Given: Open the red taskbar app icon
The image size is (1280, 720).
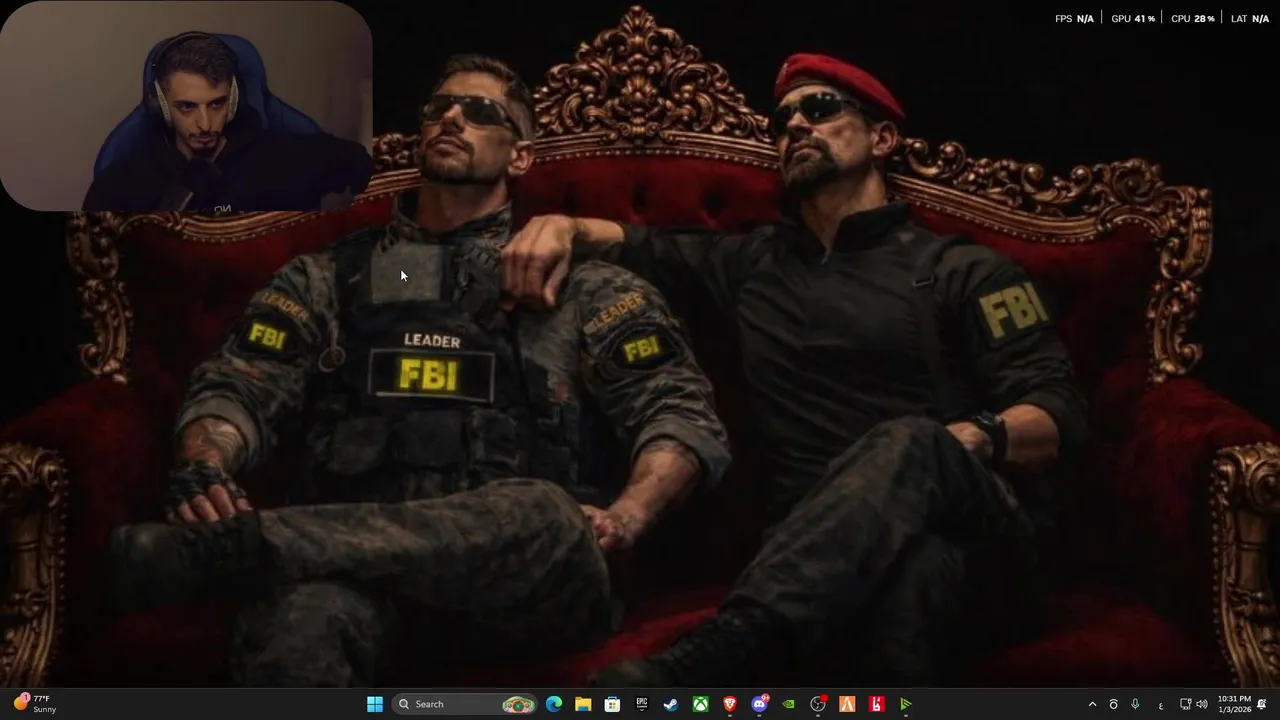Looking at the screenshot, I should click(x=877, y=704).
